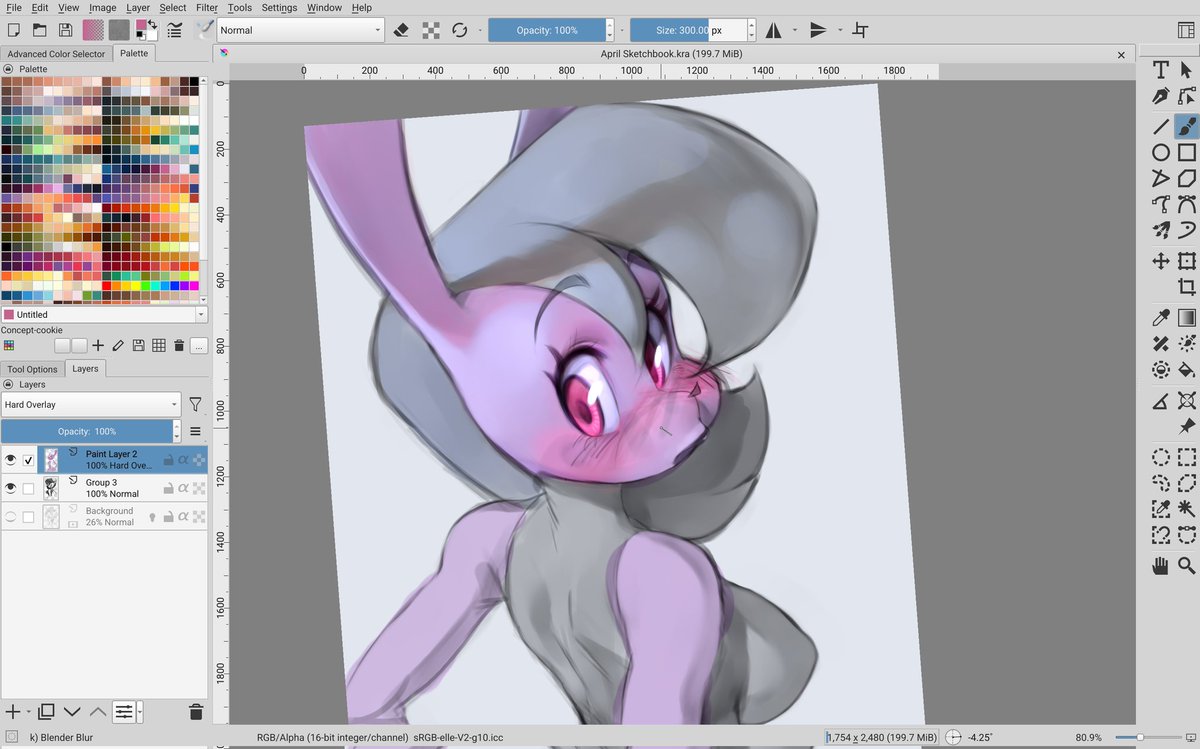Screen dimensions: 1200x749
Task: Toggle preserve alpha checkerboard button
Action: (431, 30)
